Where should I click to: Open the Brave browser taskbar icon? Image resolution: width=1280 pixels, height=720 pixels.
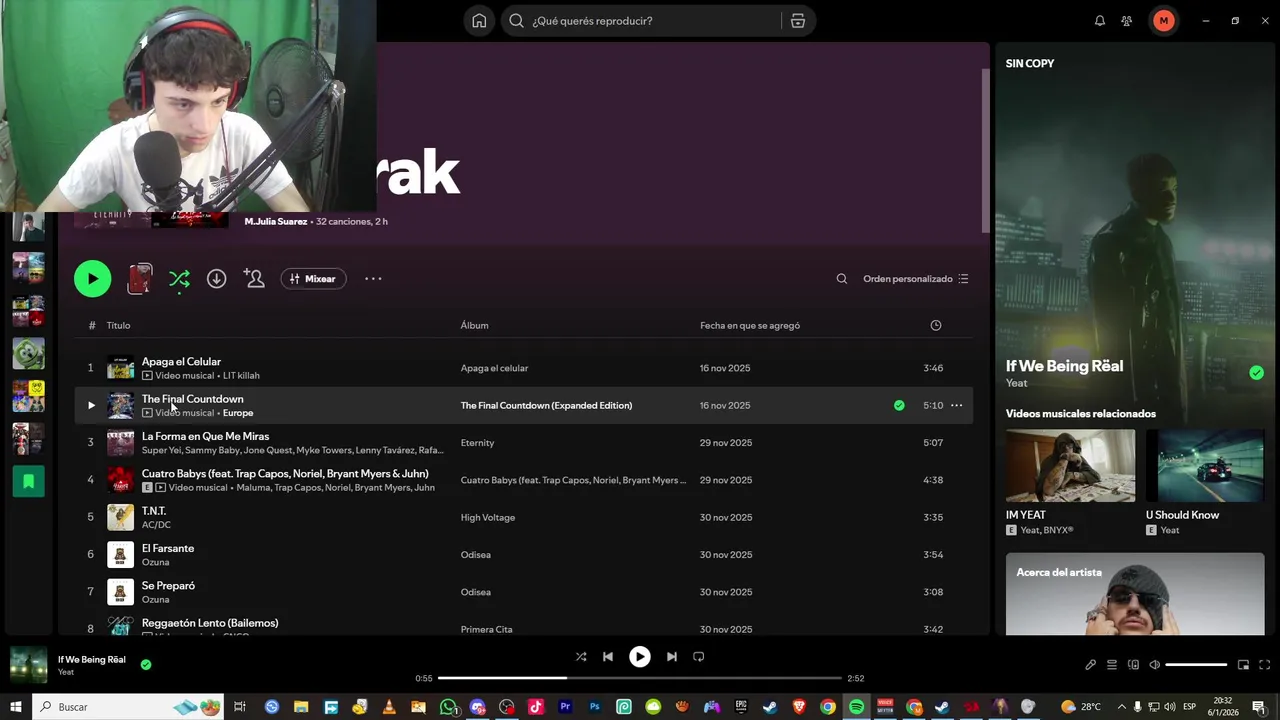point(799,707)
